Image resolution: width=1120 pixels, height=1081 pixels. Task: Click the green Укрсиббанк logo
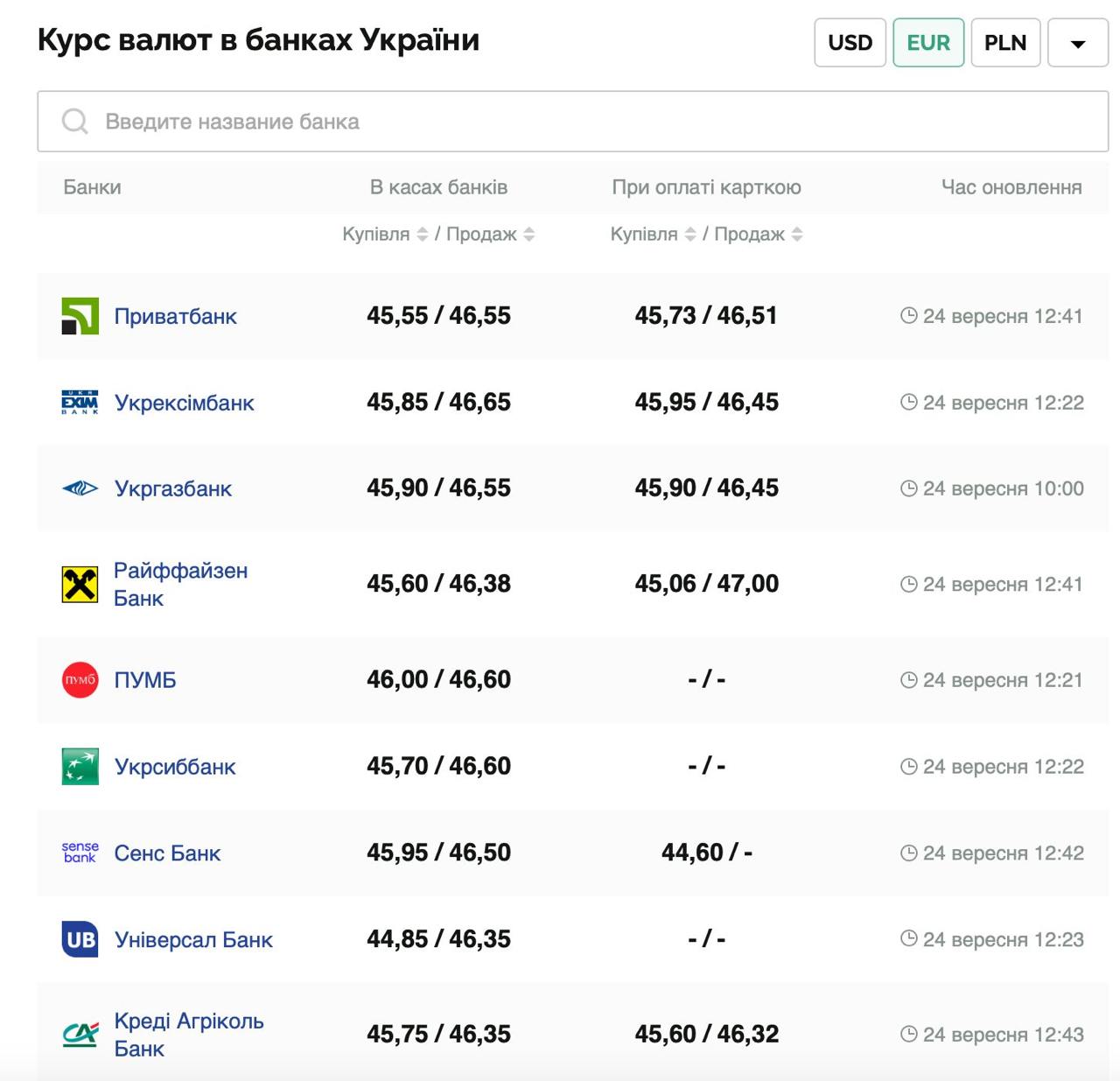point(80,767)
